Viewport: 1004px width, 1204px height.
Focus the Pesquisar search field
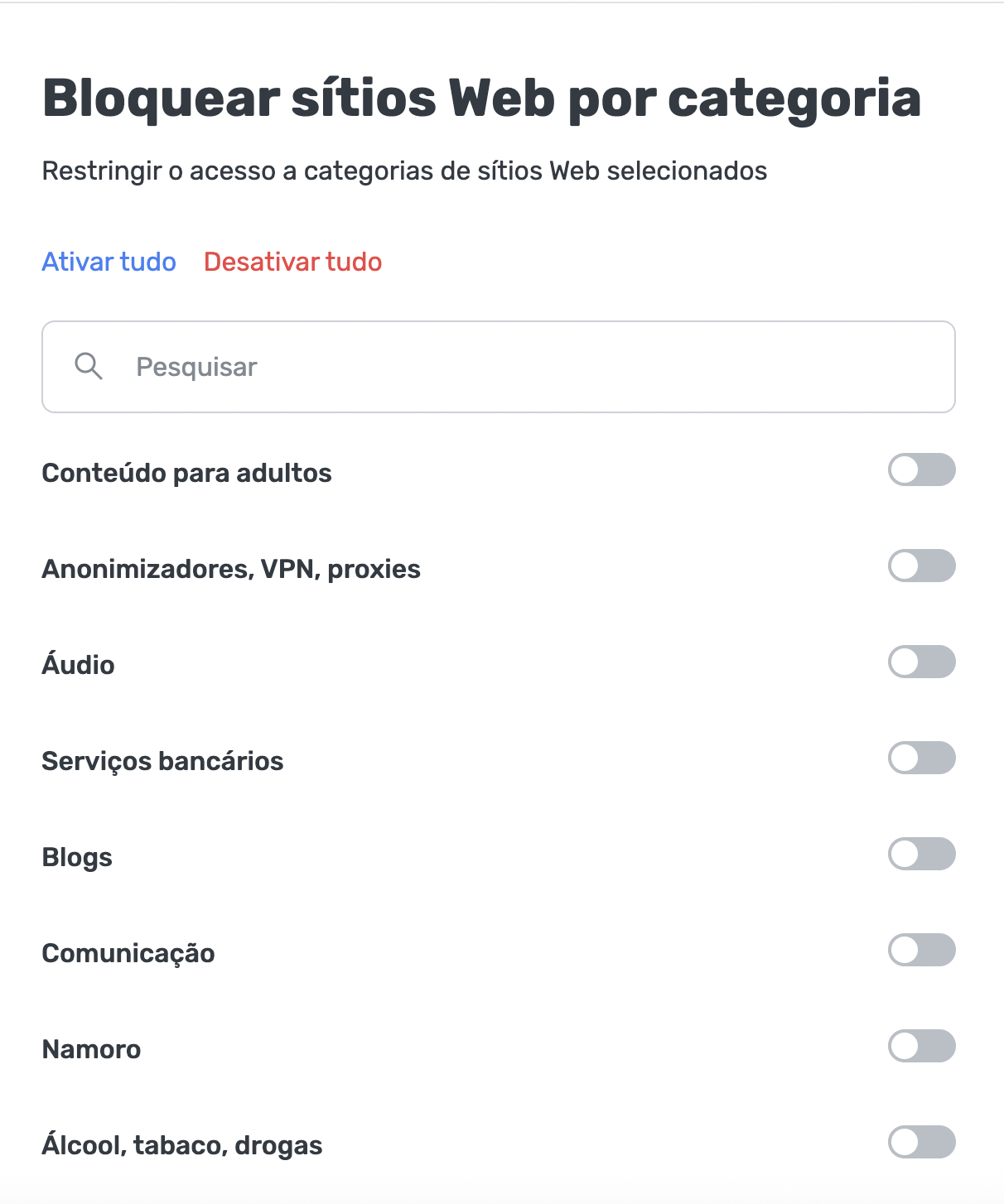530,367
